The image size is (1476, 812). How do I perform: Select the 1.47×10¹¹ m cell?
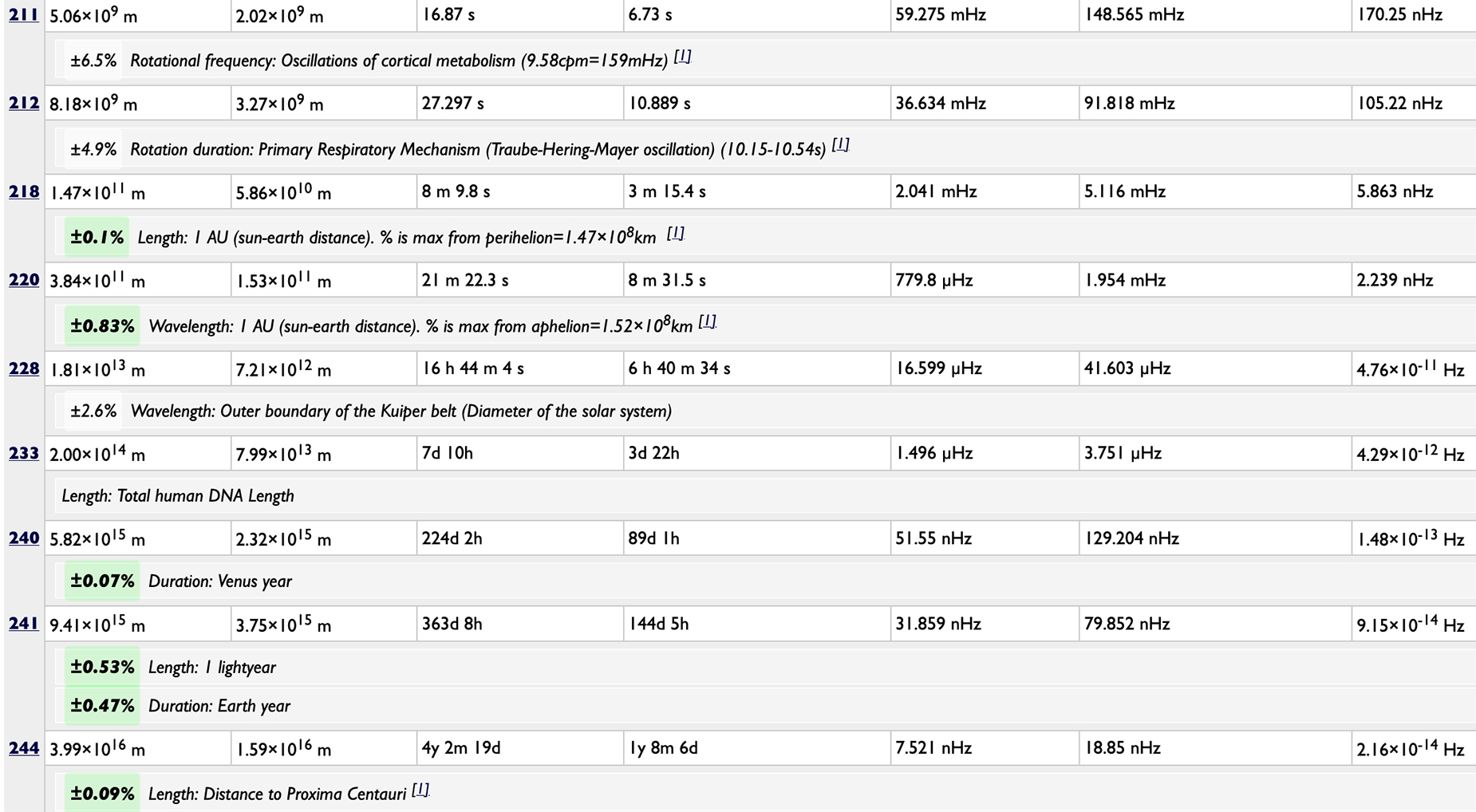[138, 192]
